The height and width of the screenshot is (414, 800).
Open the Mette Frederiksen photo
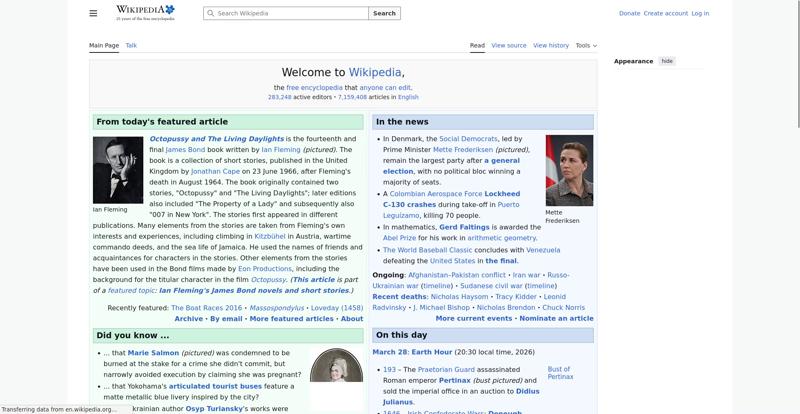pyautogui.click(x=569, y=170)
